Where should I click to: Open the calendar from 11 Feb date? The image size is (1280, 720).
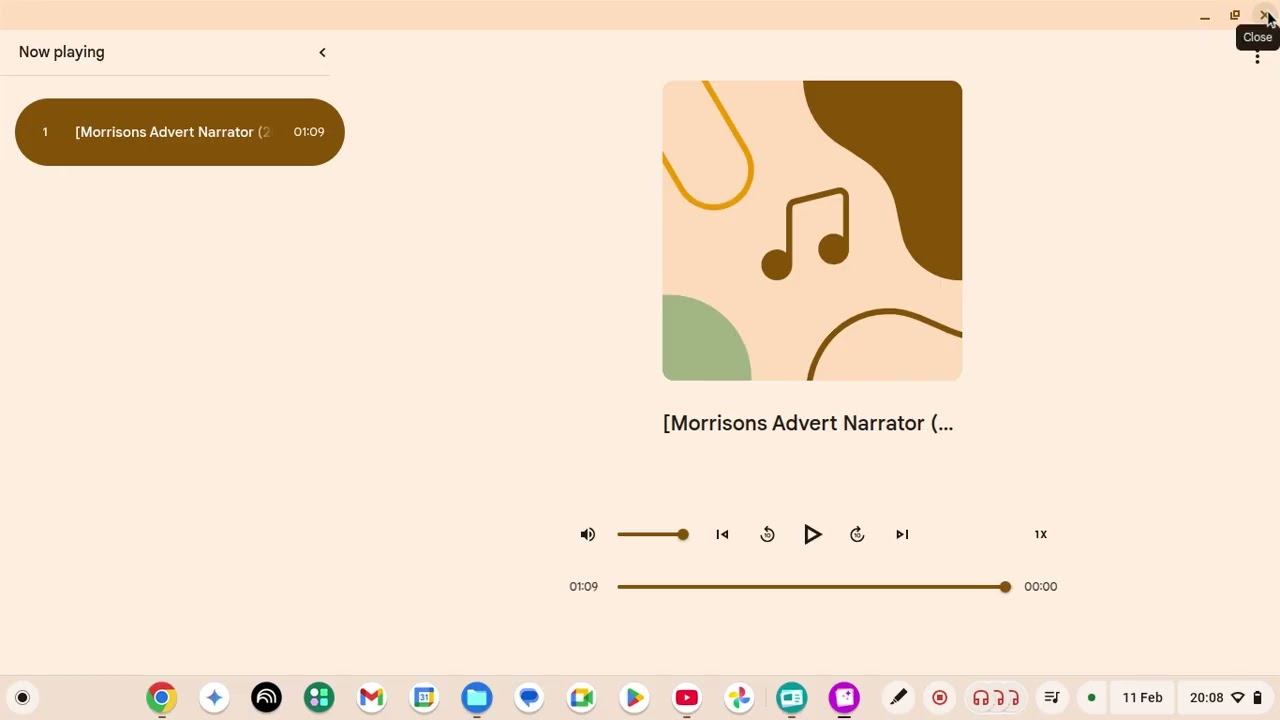pyautogui.click(x=1142, y=698)
